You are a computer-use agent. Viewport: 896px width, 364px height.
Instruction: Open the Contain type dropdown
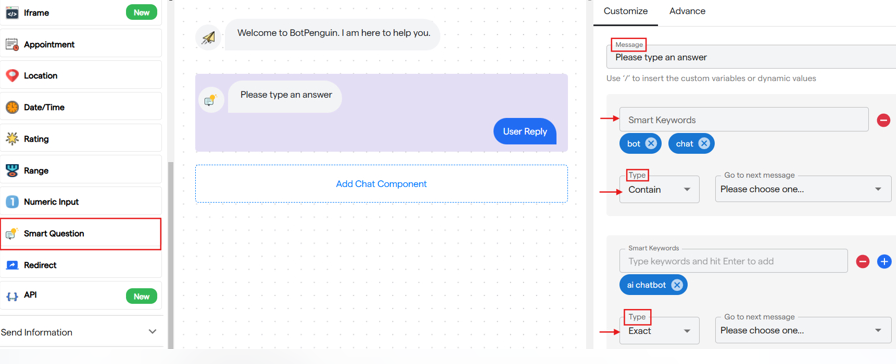[x=659, y=189]
